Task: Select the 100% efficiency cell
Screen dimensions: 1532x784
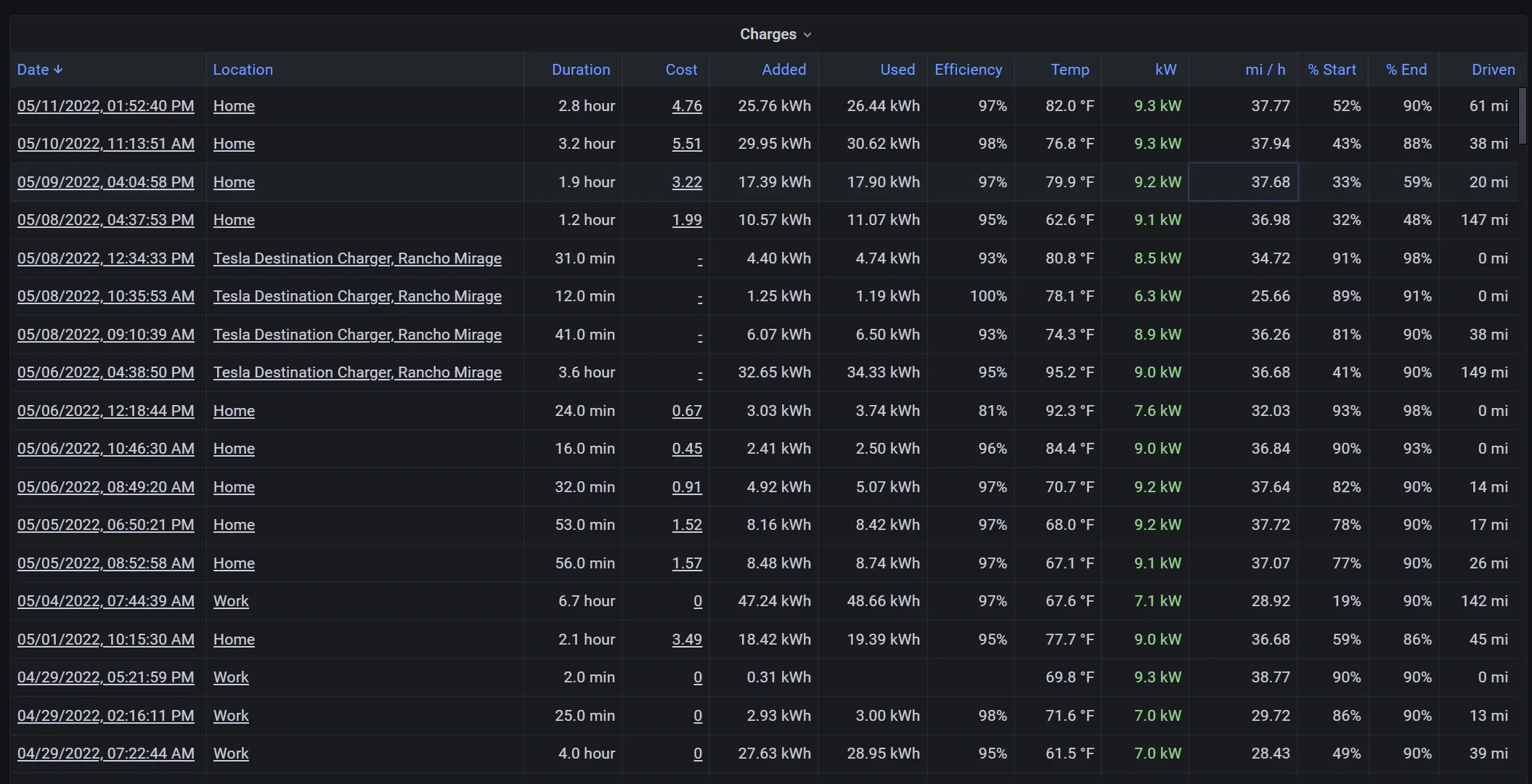Action: click(x=971, y=296)
